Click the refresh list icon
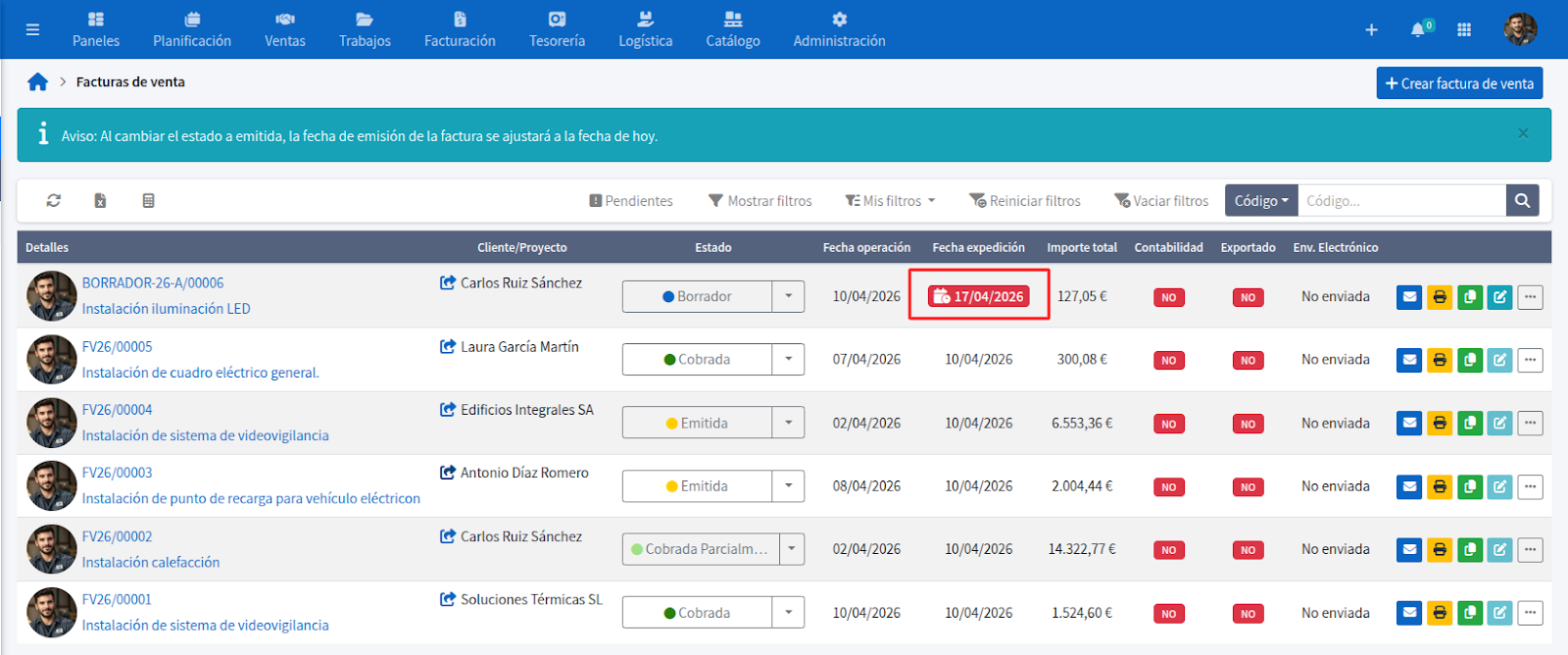Image resolution: width=1568 pixels, height=655 pixels. coord(54,200)
